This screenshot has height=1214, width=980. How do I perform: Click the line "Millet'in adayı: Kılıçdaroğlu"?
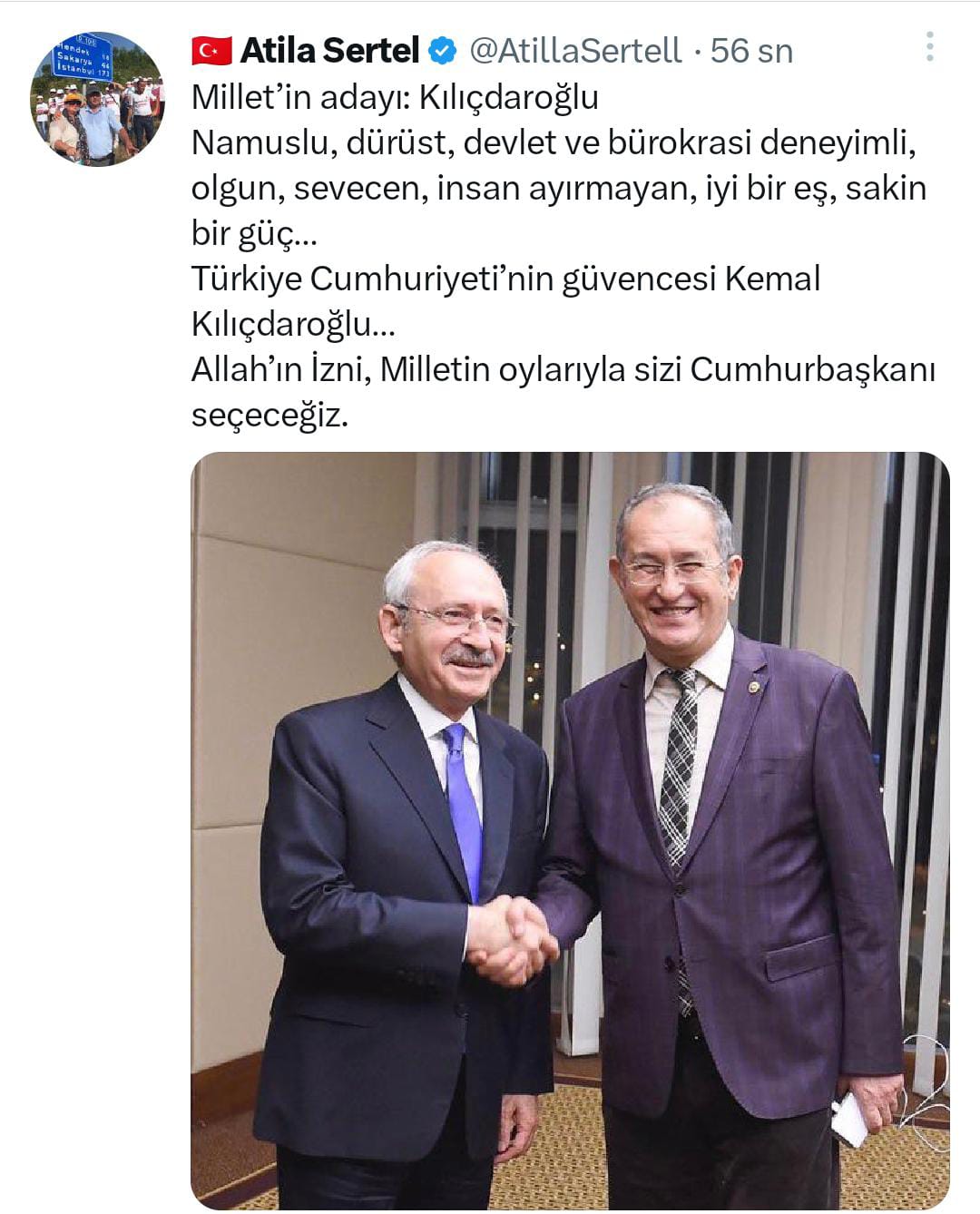click(395, 97)
